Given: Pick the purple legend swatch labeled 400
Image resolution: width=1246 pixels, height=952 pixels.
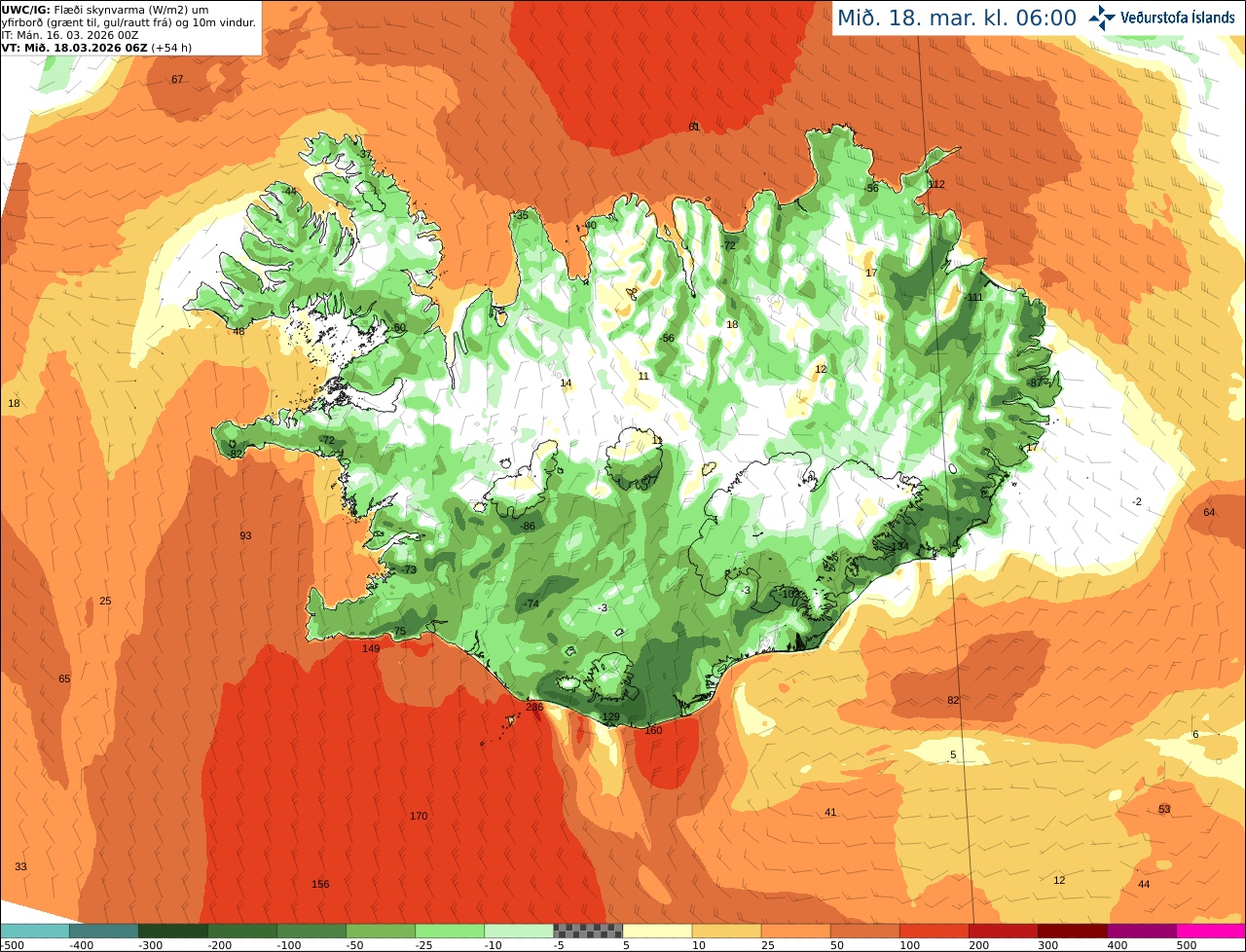Looking at the screenshot, I should (x=1142, y=931).
